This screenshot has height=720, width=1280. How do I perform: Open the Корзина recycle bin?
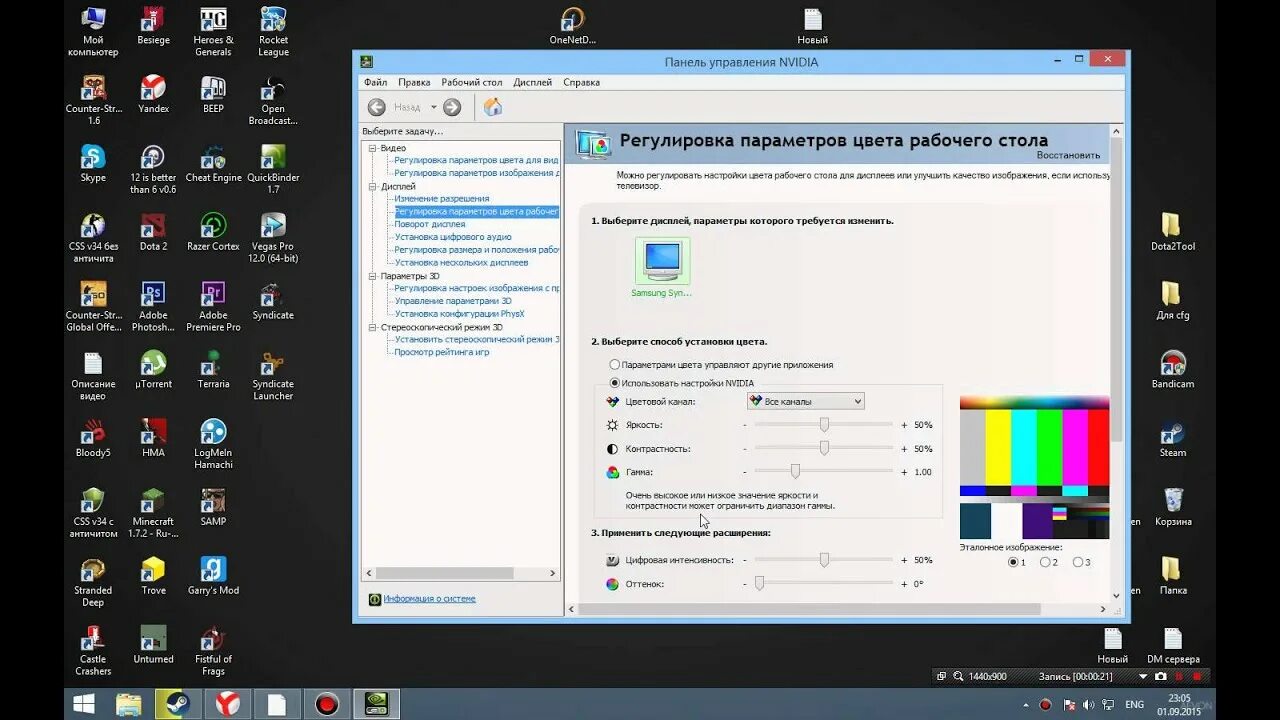1173,508
